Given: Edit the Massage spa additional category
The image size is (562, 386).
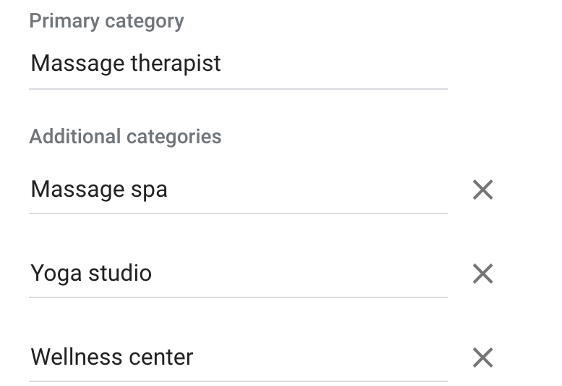Looking at the screenshot, I should point(238,190).
